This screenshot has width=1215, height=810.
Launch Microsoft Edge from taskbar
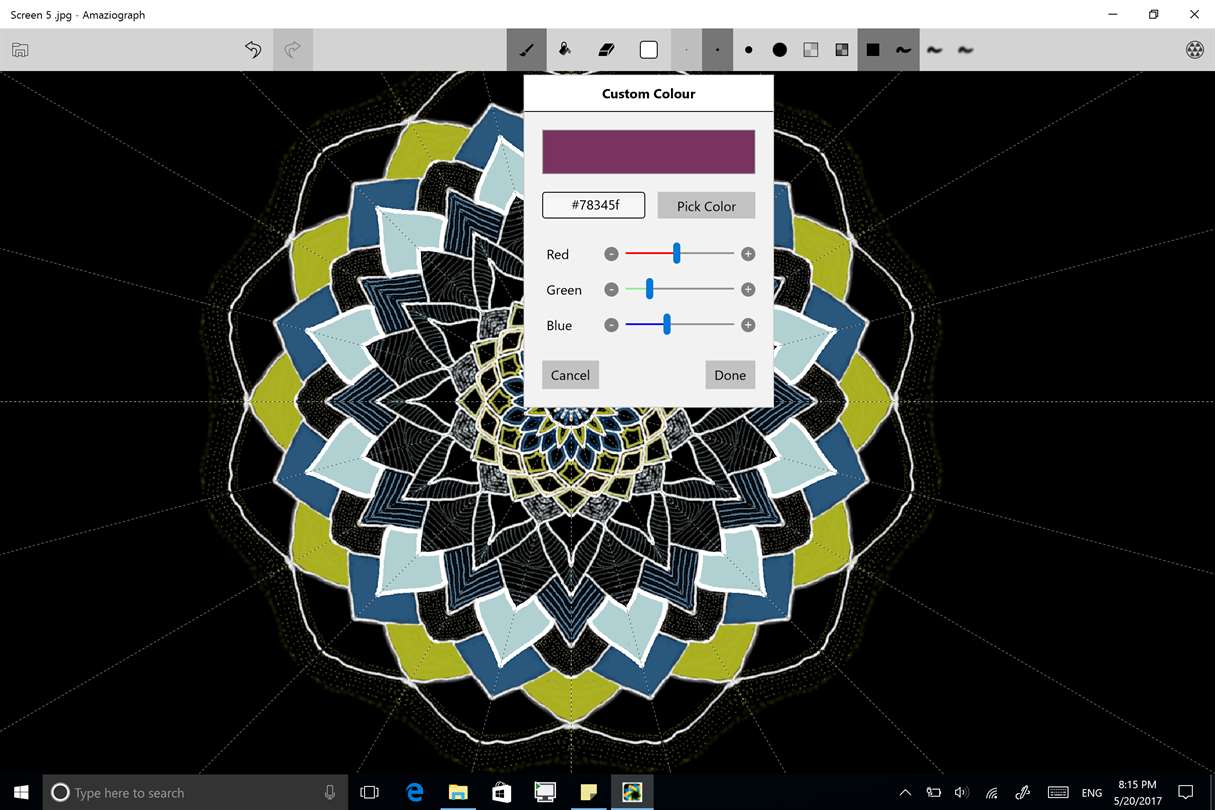point(414,792)
